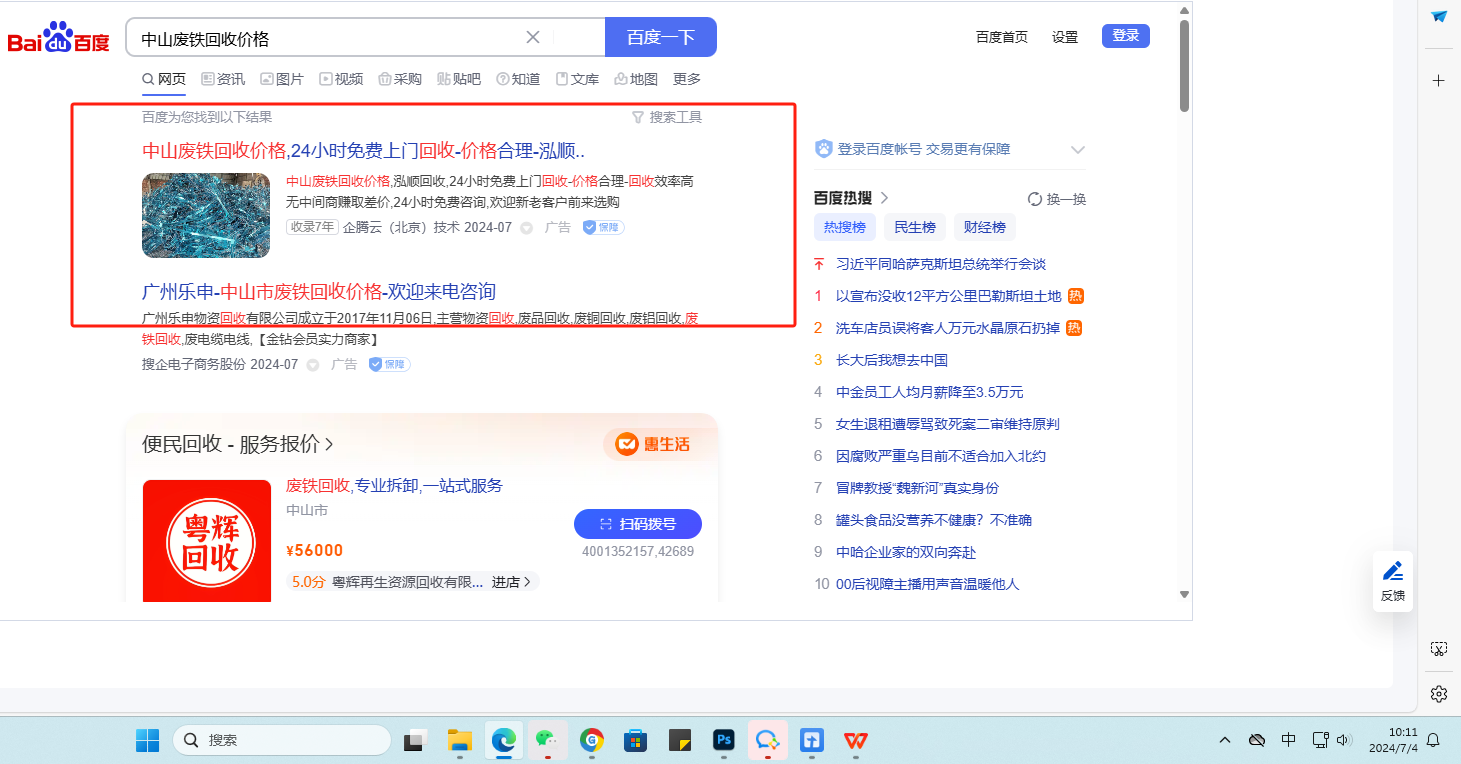Click the blue 登录 button

1125,36
